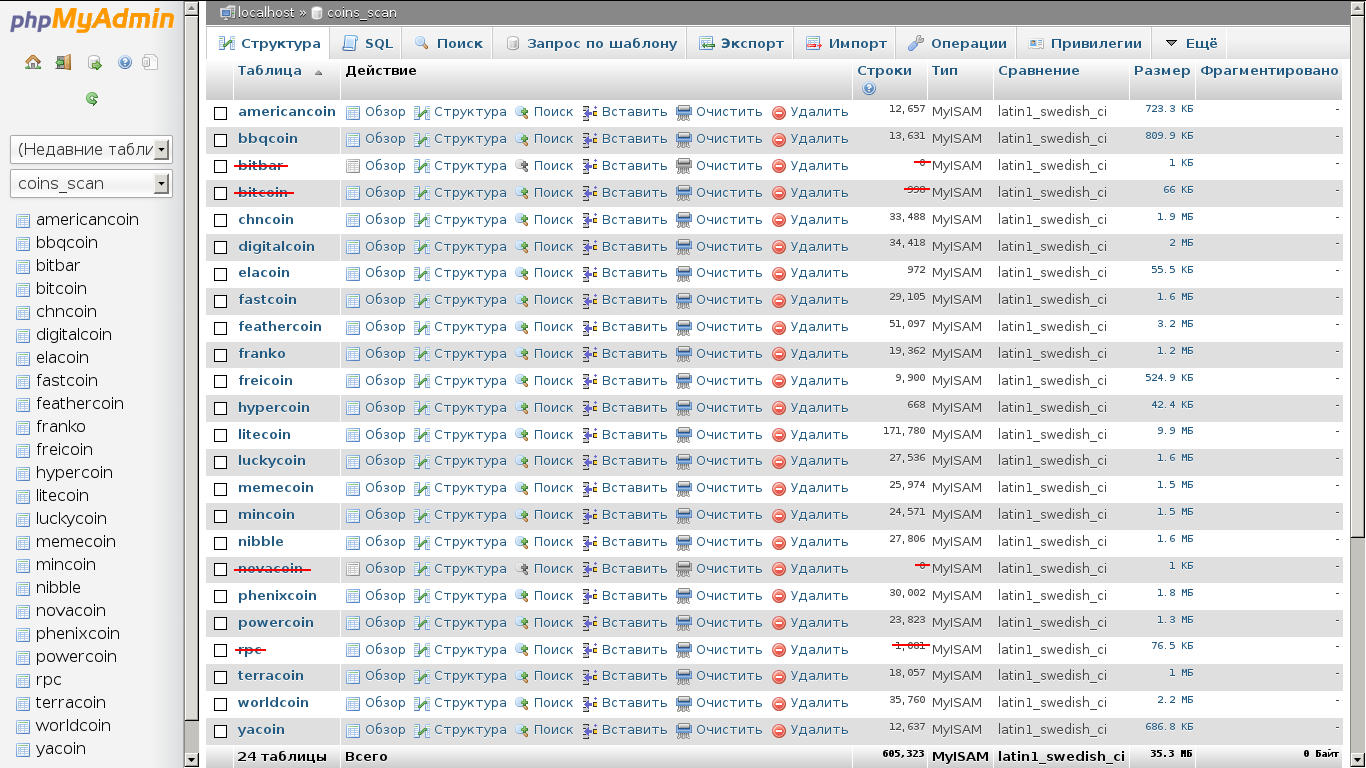Open the coins_scan database dropdown
Viewport: 1366px width, 768px height.
tap(91, 184)
